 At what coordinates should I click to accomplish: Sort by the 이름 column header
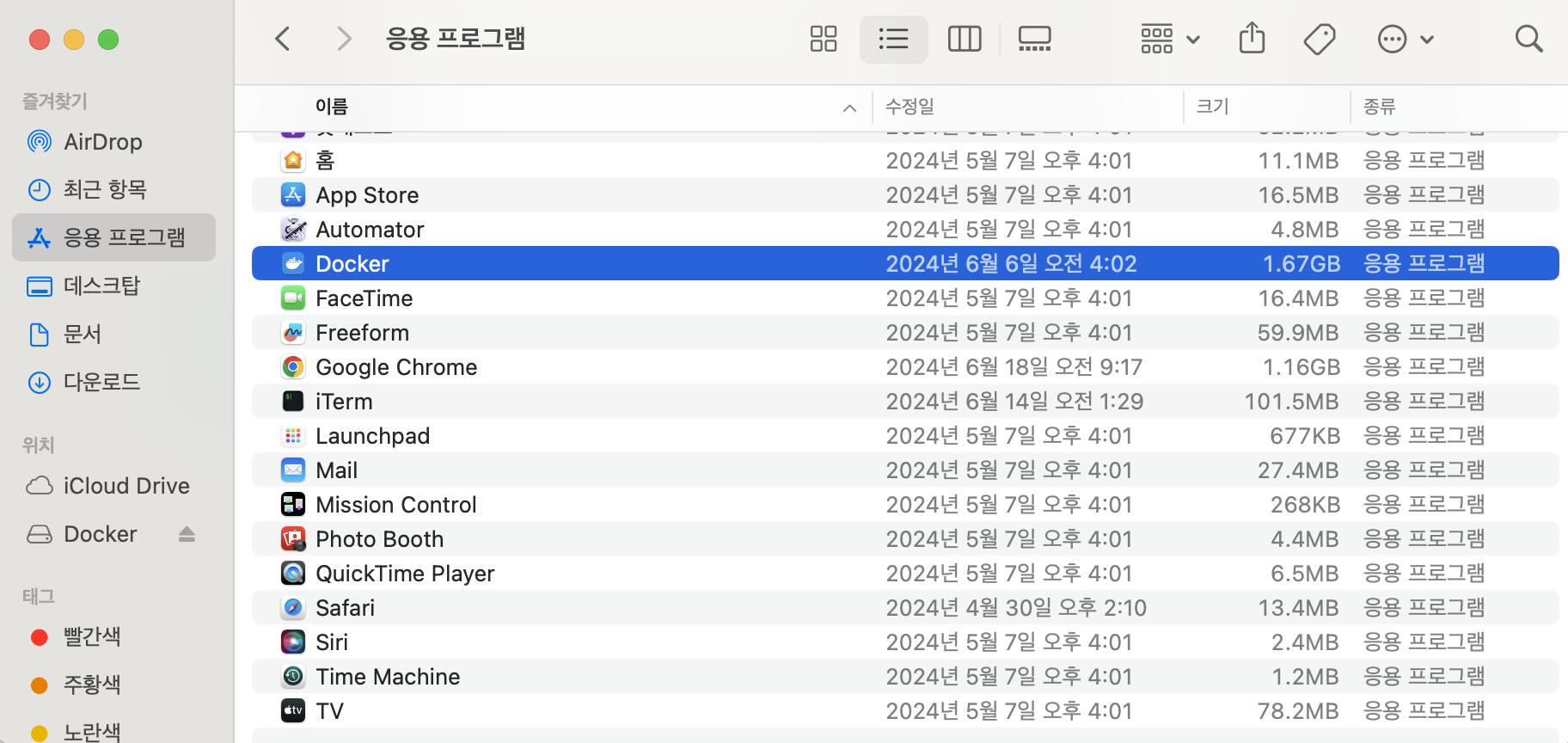[x=332, y=107]
